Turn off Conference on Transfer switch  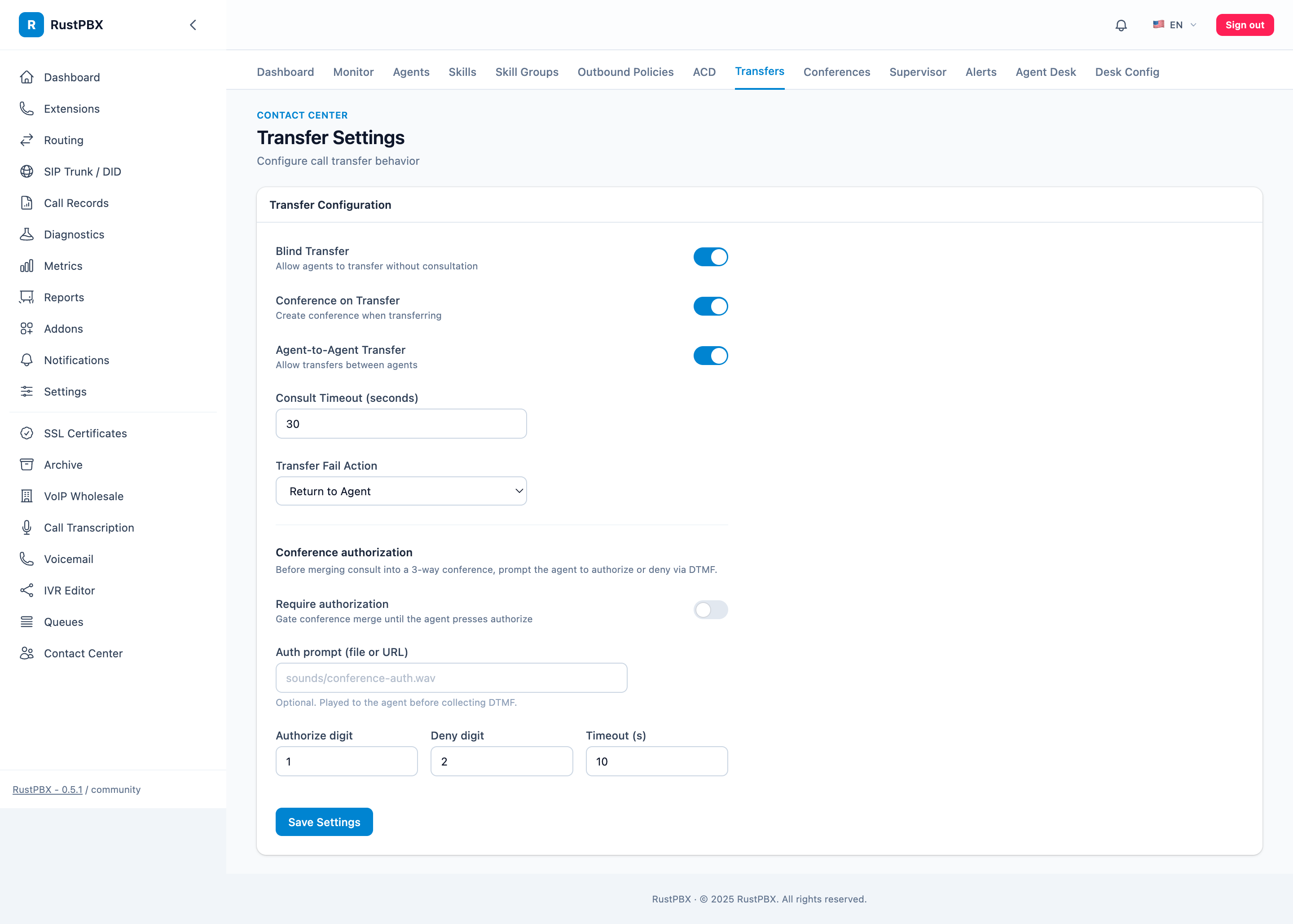point(711,306)
